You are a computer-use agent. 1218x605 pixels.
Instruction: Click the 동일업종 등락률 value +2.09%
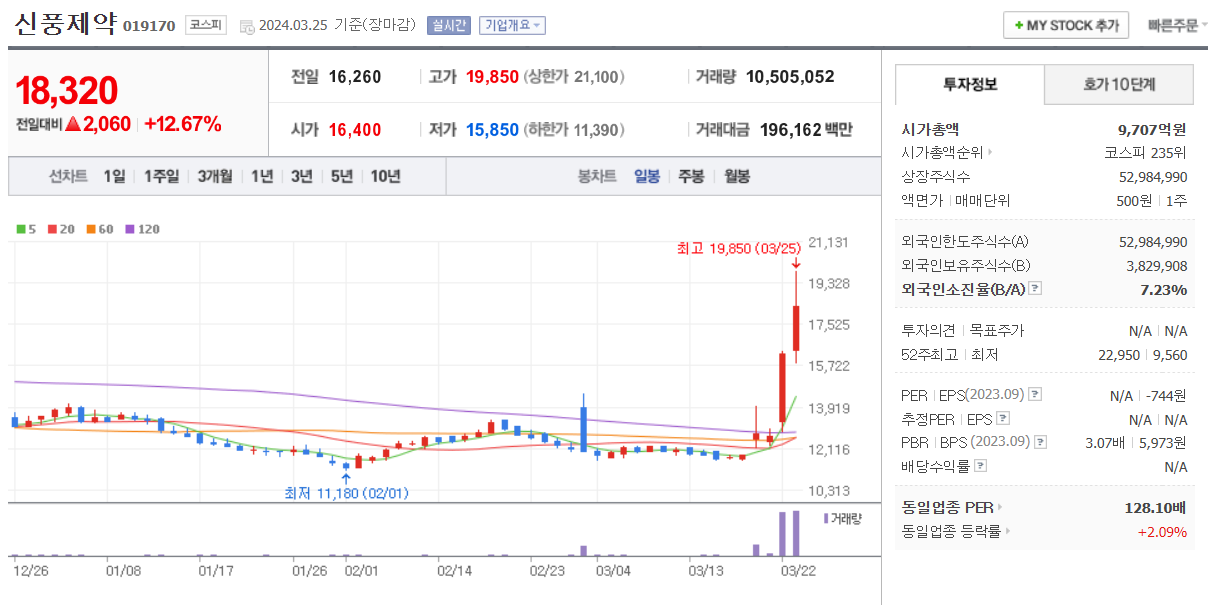[1162, 532]
